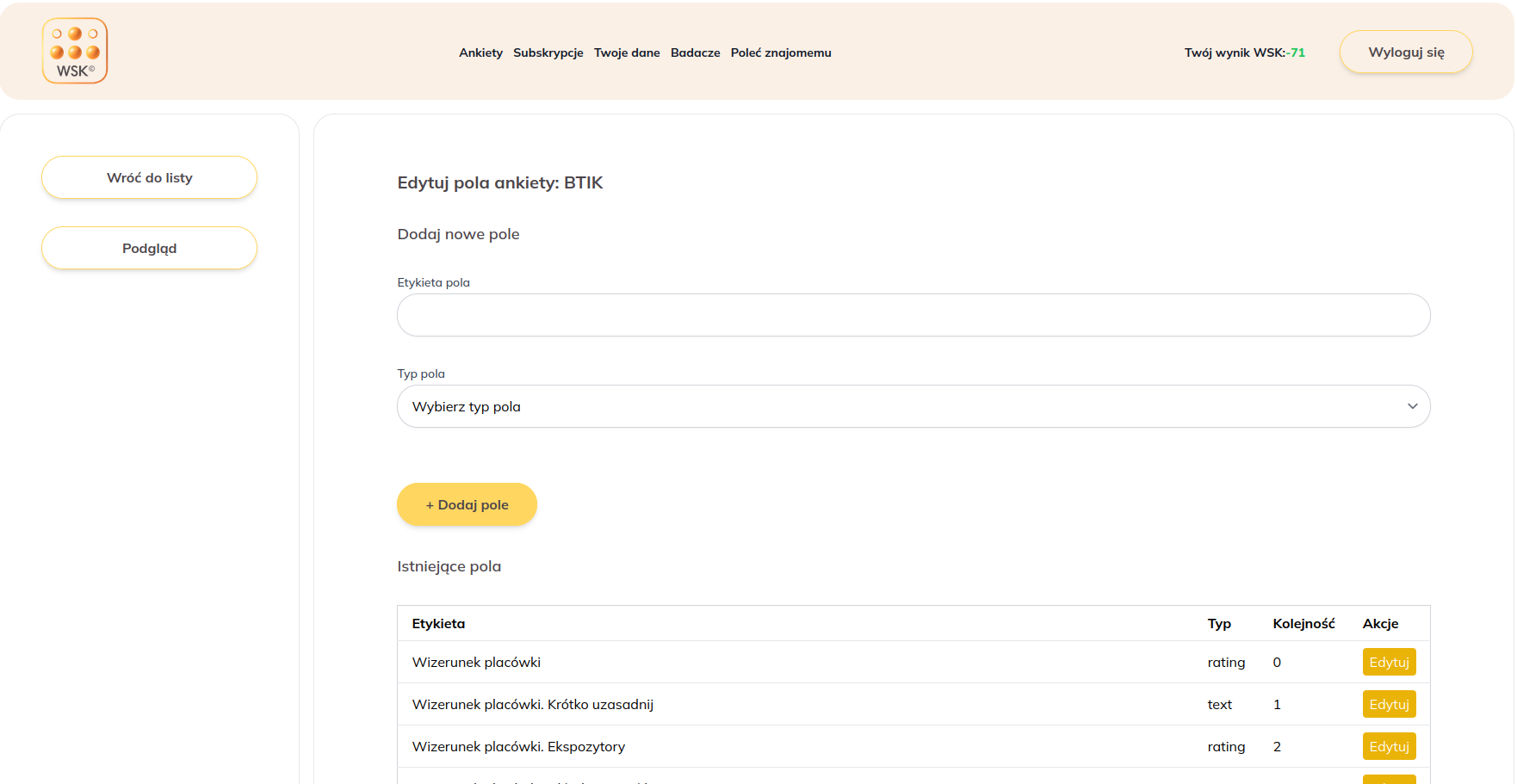Open the Ankiety menu item
The image size is (1517, 784).
(480, 52)
